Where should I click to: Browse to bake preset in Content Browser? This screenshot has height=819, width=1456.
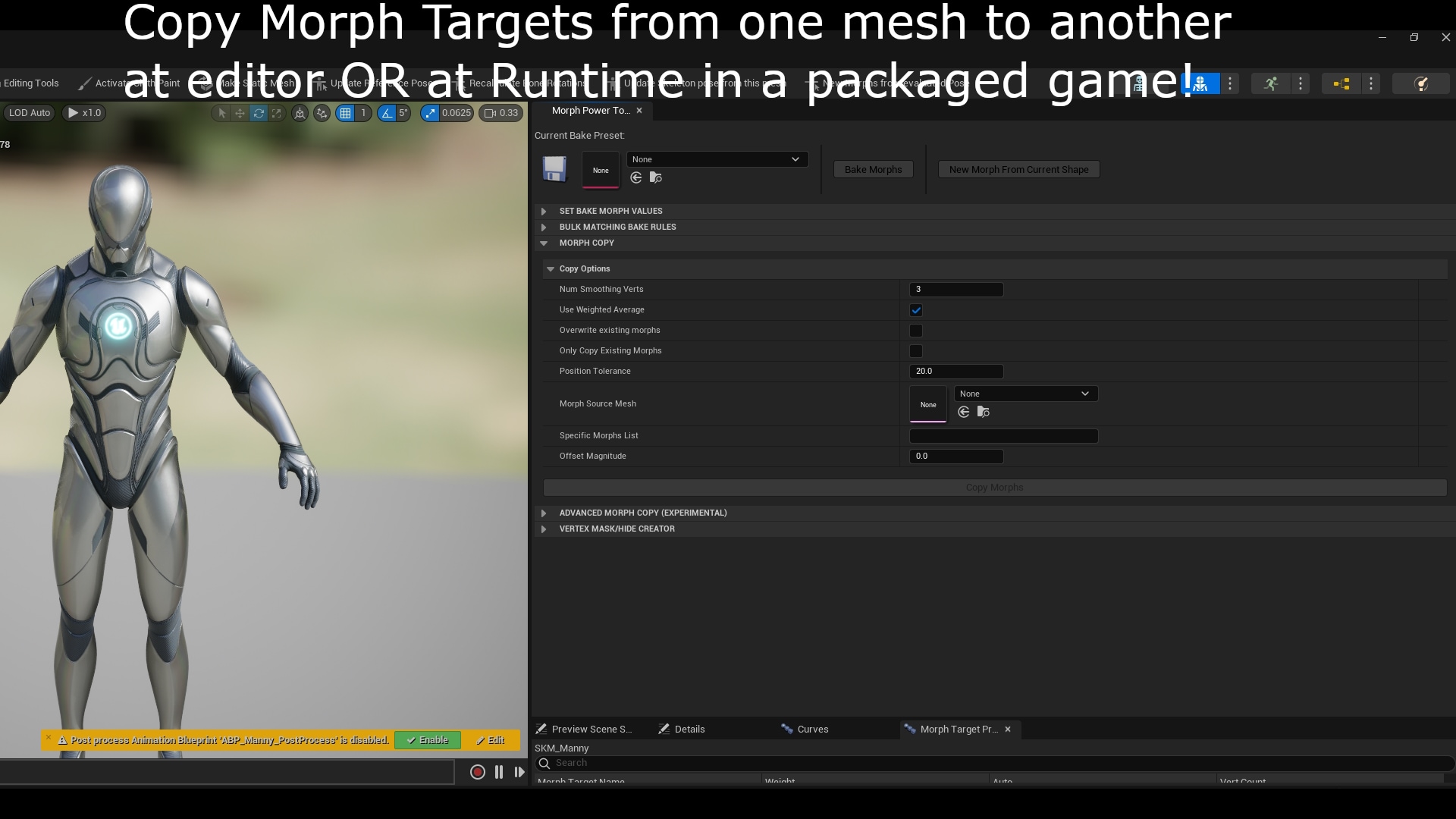coord(656,177)
